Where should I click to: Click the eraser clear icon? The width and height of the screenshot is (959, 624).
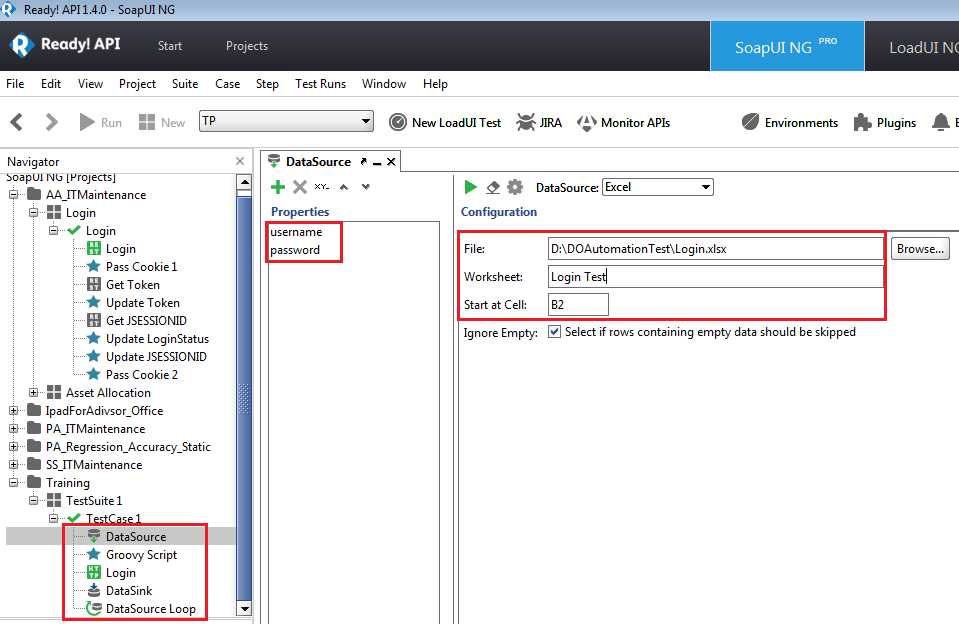493,187
